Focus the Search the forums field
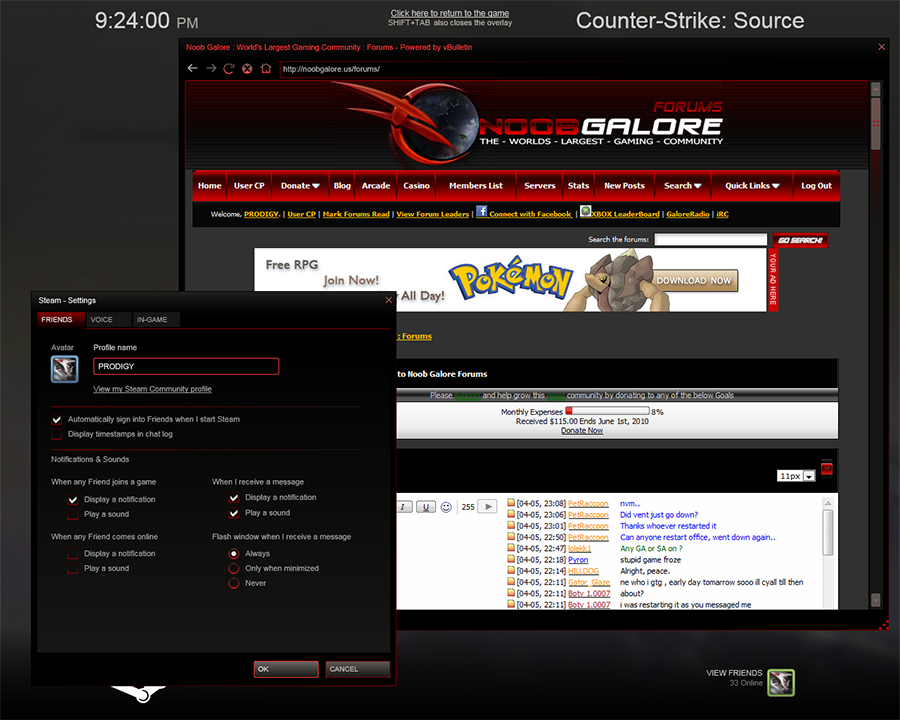The height and width of the screenshot is (720, 900). [x=711, y=239]
